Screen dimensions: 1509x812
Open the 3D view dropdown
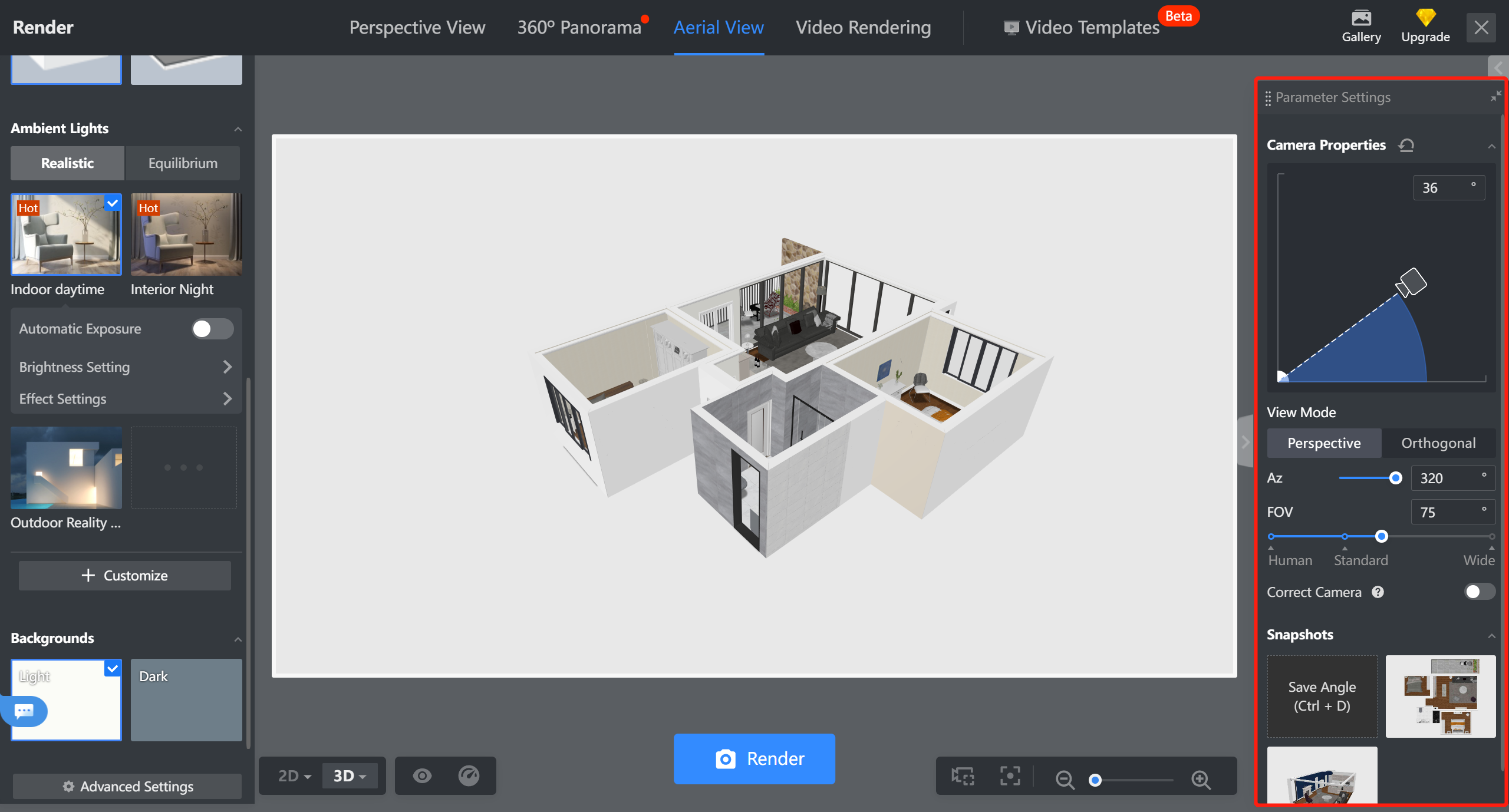coord(350,775)
